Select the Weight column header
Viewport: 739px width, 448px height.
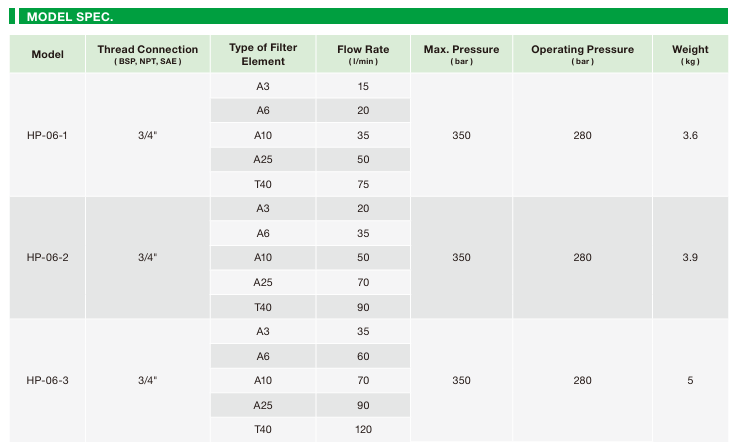pos(690,54)
